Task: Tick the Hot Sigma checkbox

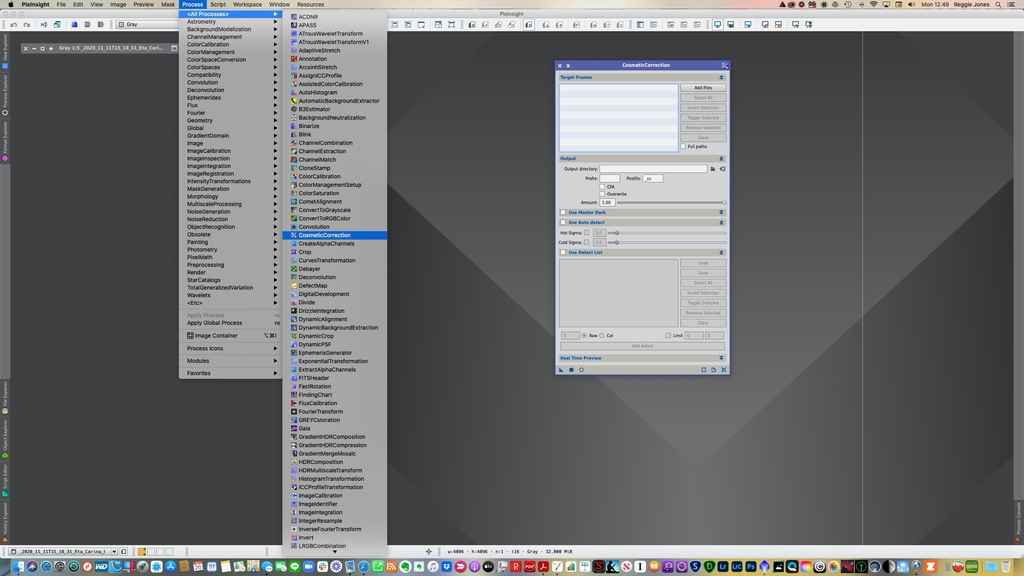Action: 586,232
